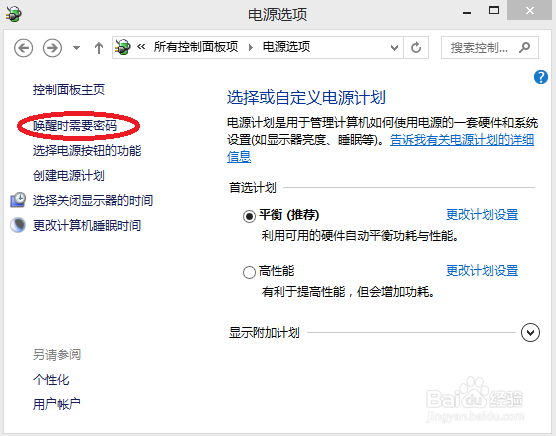Click the power options icon in address bar
556x436 pixels.
[123, 47]
